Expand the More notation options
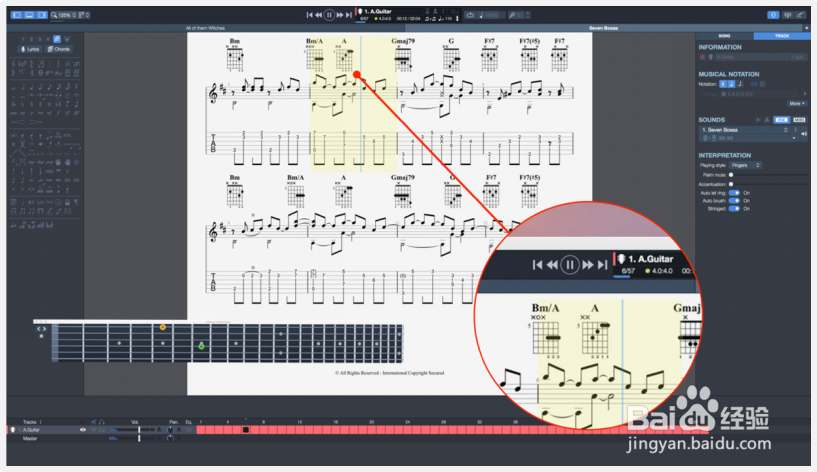Screen dimensions: 817x472 797,104
